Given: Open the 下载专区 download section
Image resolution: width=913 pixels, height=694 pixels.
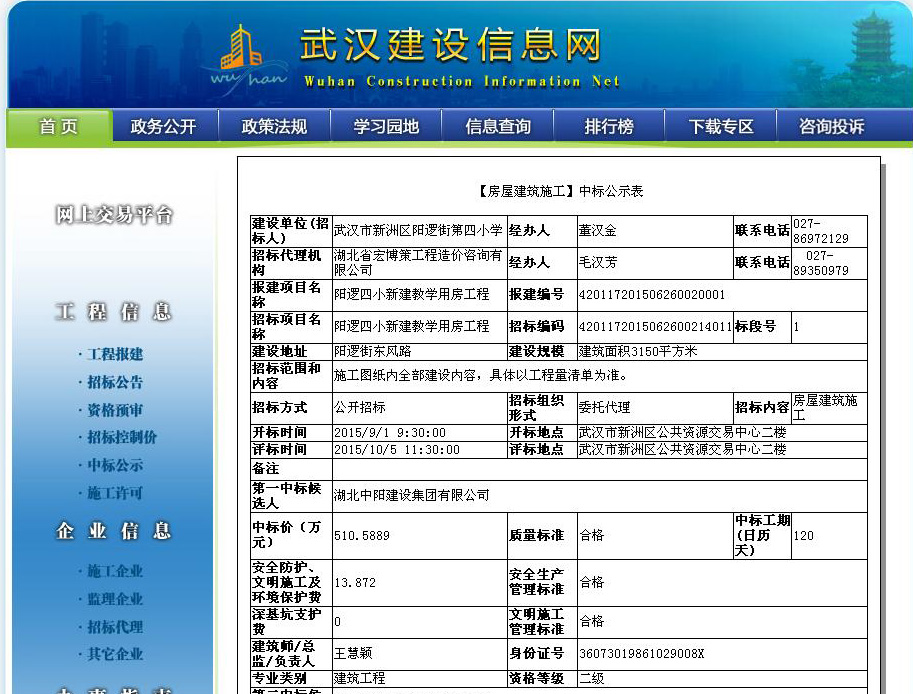Looking at the screenshot, I should (721, 127).
